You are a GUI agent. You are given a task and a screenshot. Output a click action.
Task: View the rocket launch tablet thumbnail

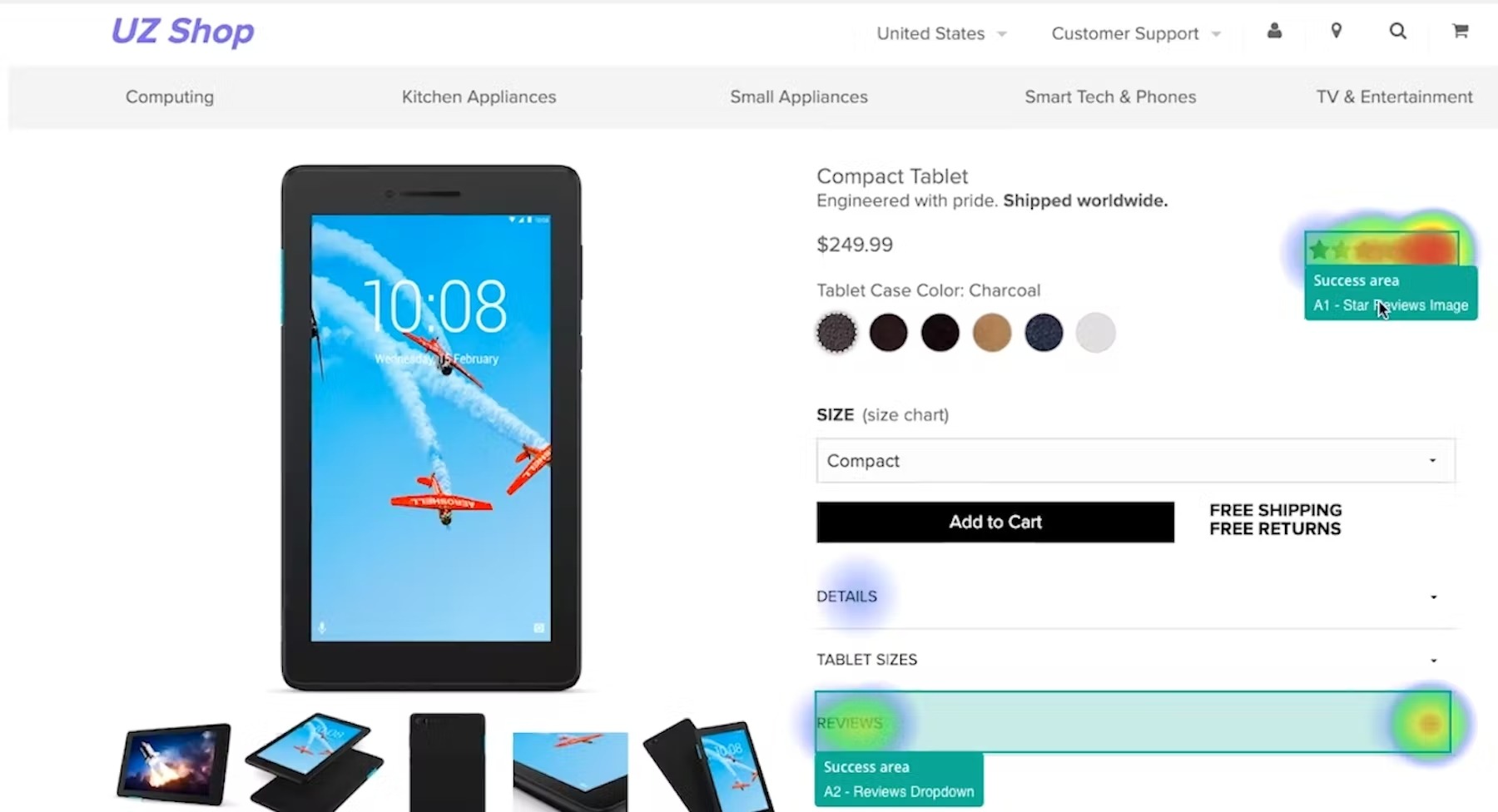[x=173, y=763]
